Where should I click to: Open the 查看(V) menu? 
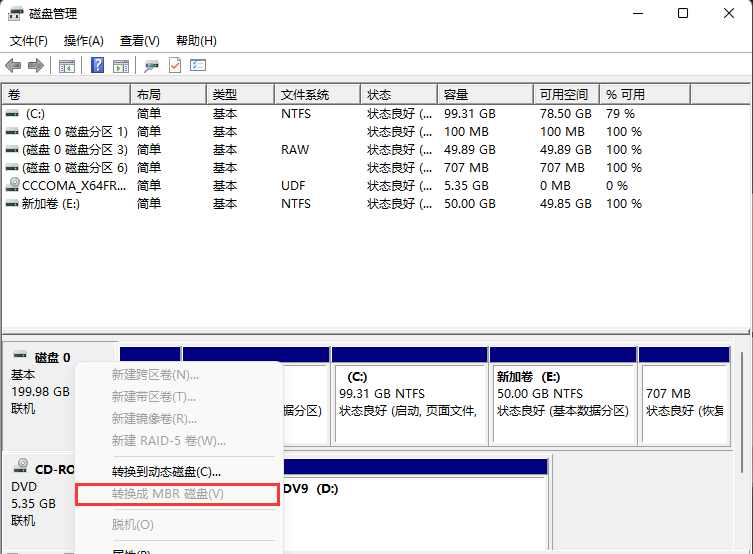139,41
